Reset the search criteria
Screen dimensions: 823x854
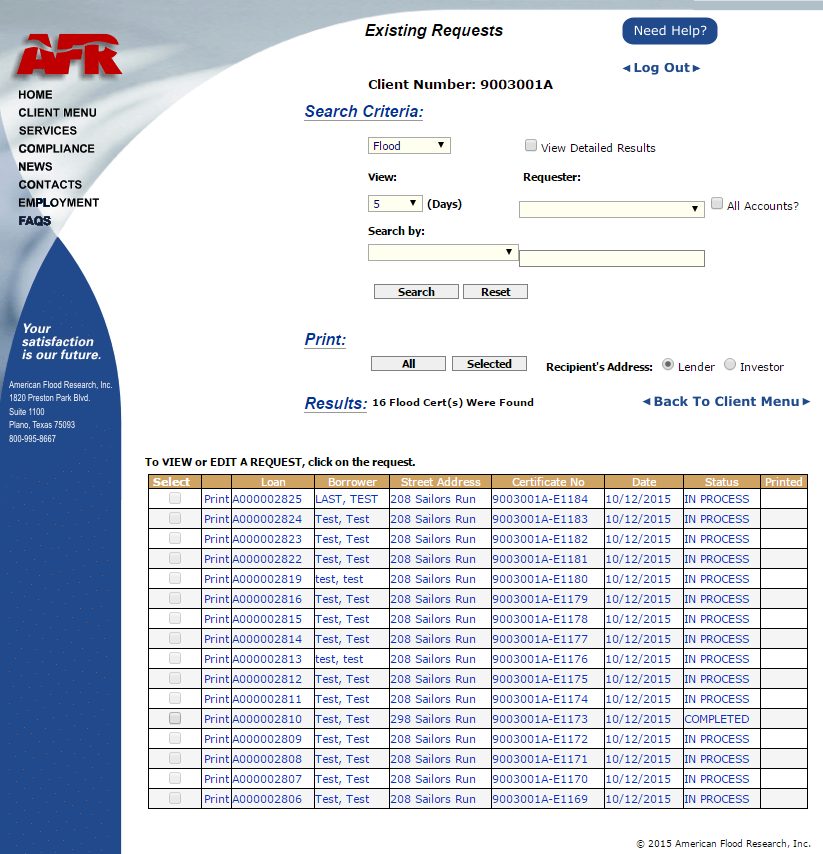(x=495, y=291)
